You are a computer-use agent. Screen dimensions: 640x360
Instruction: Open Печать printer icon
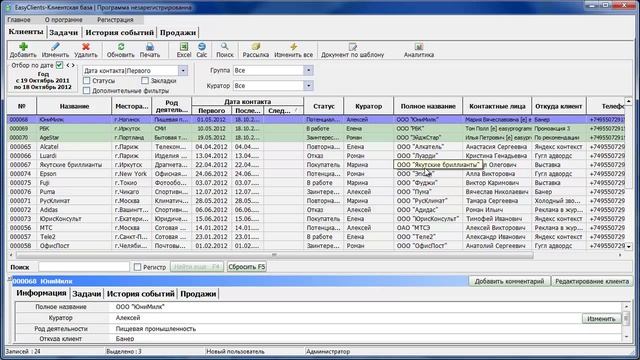(x=150, y=47)
